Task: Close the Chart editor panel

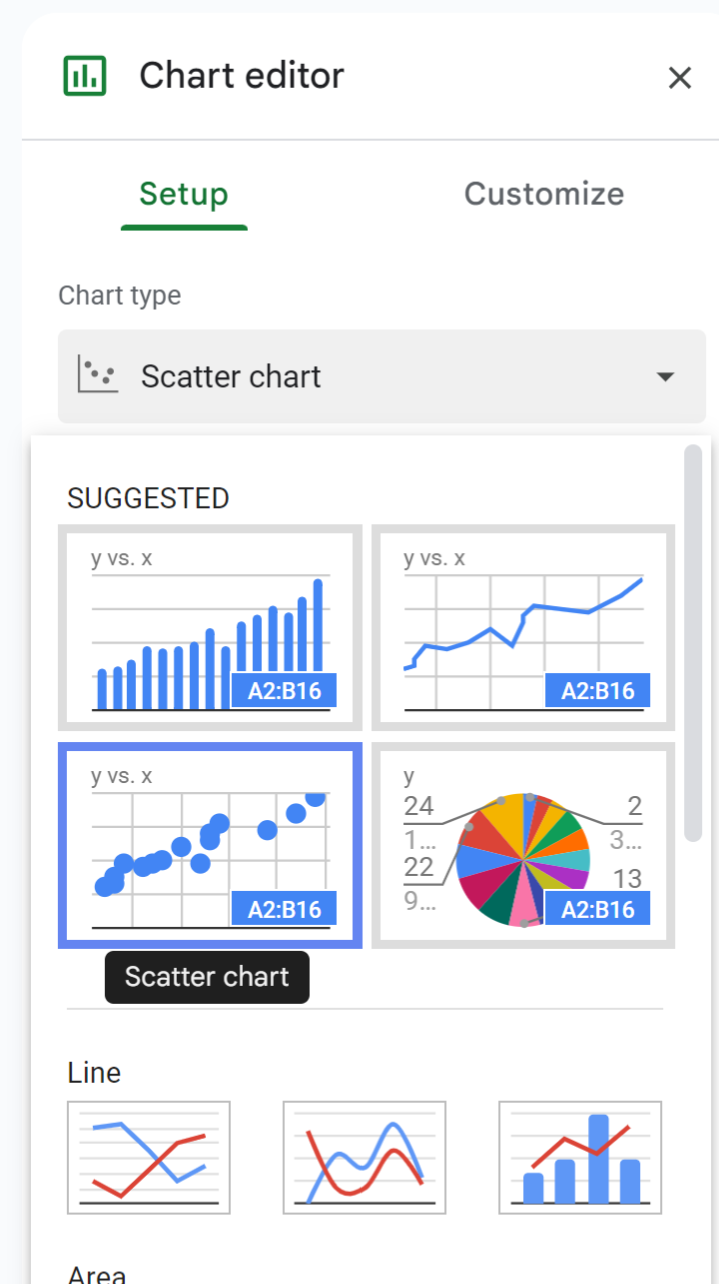Action: (x=680, y=77)
